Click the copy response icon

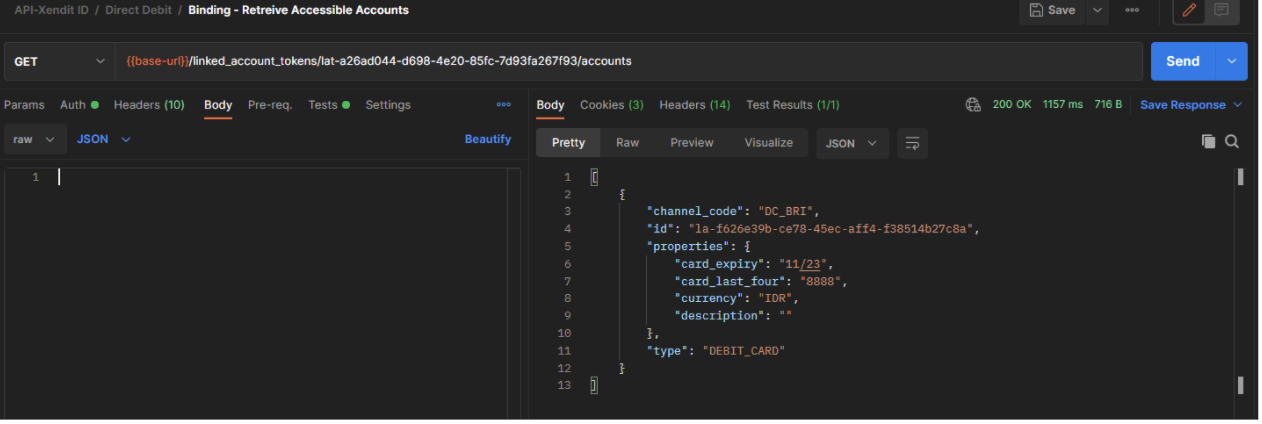click(x=1209, y=142)
